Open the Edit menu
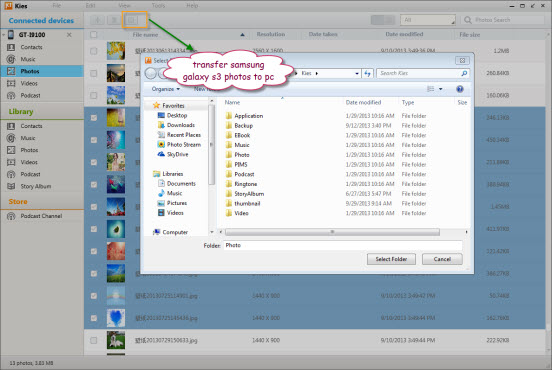This screenshot has width=552, height=370. pyautogui.click(x=90, y=6)
